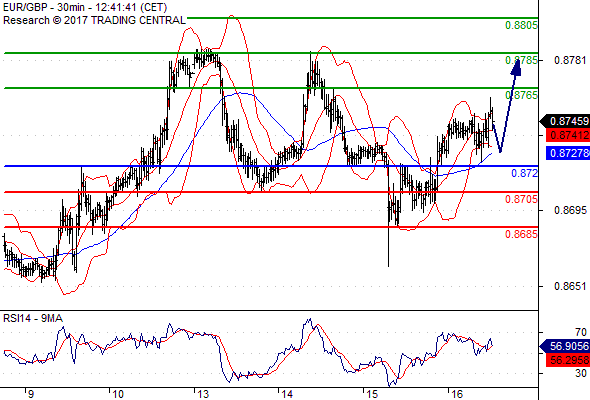
Task: Click date marker 10 on time axis
Action: [118, 394]
